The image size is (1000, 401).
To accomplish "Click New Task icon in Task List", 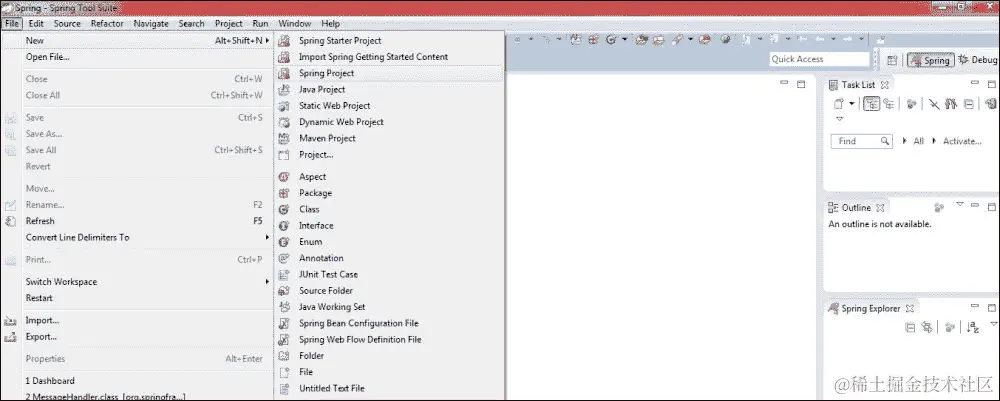I will point(839,104).
